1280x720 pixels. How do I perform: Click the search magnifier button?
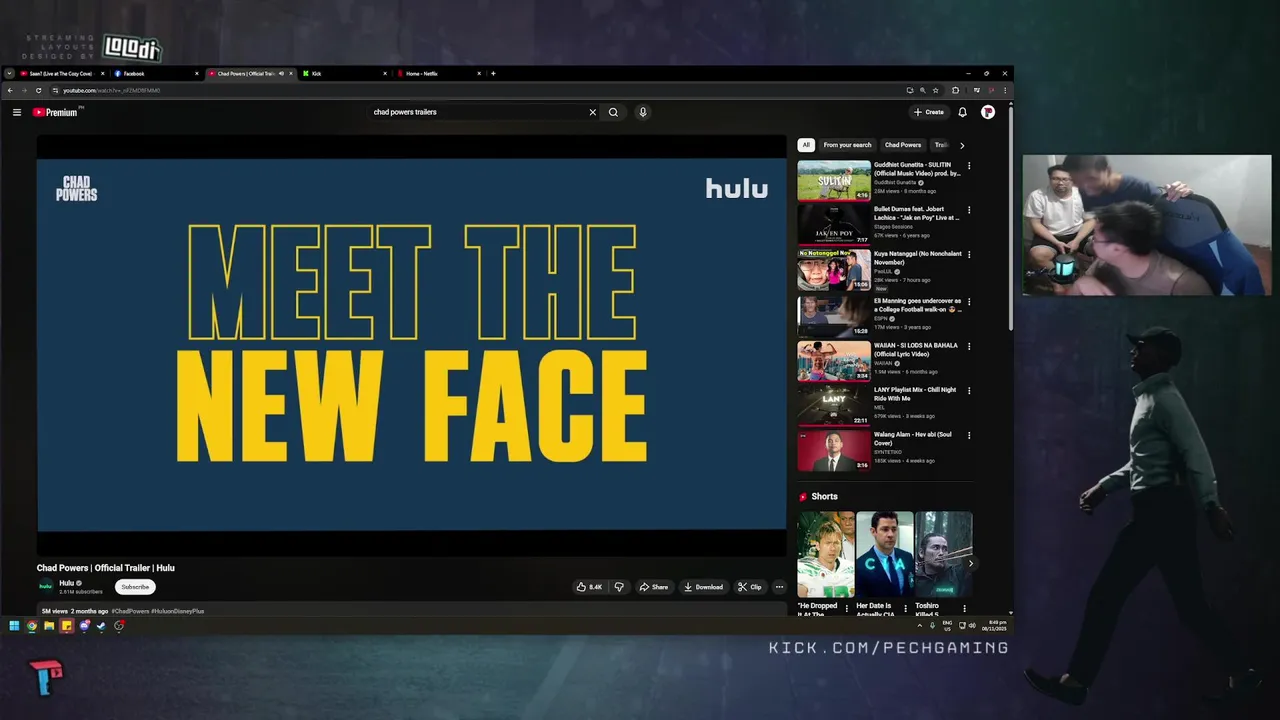click(x=613, y=112)
